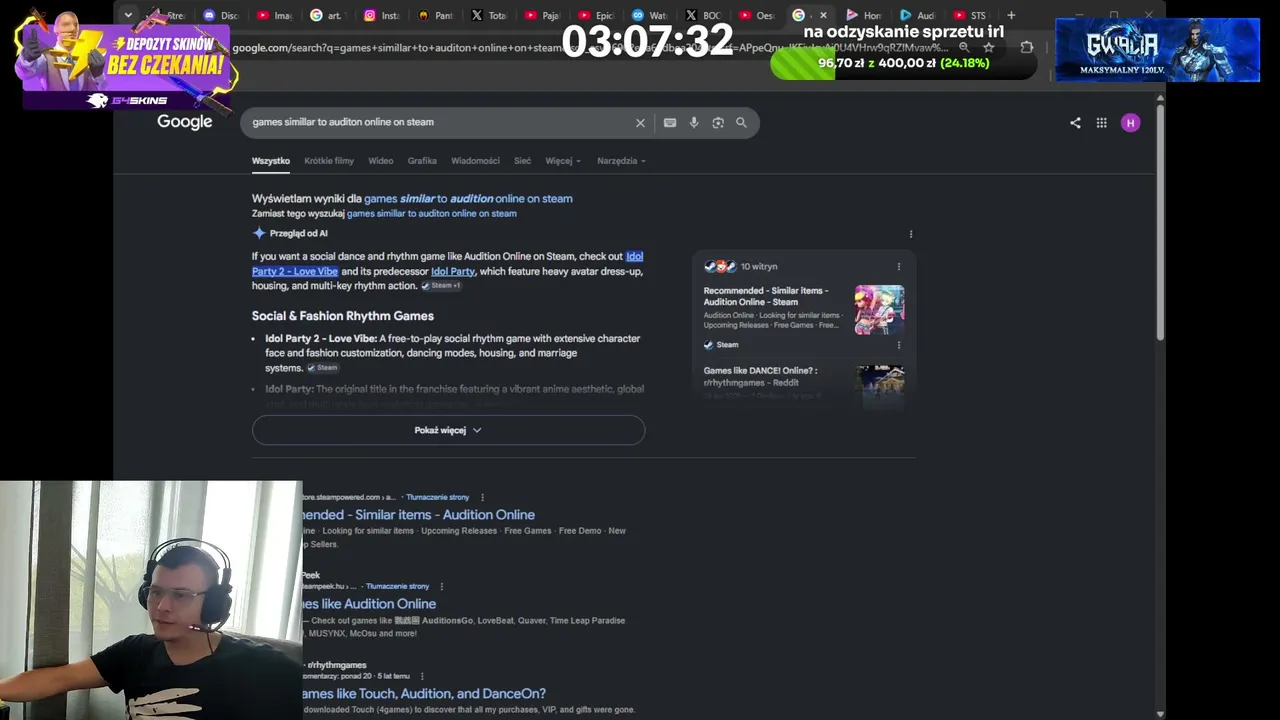Close the active Google search tab
Viewport: 1280px width, 720px height.
(x=823, y=15)
